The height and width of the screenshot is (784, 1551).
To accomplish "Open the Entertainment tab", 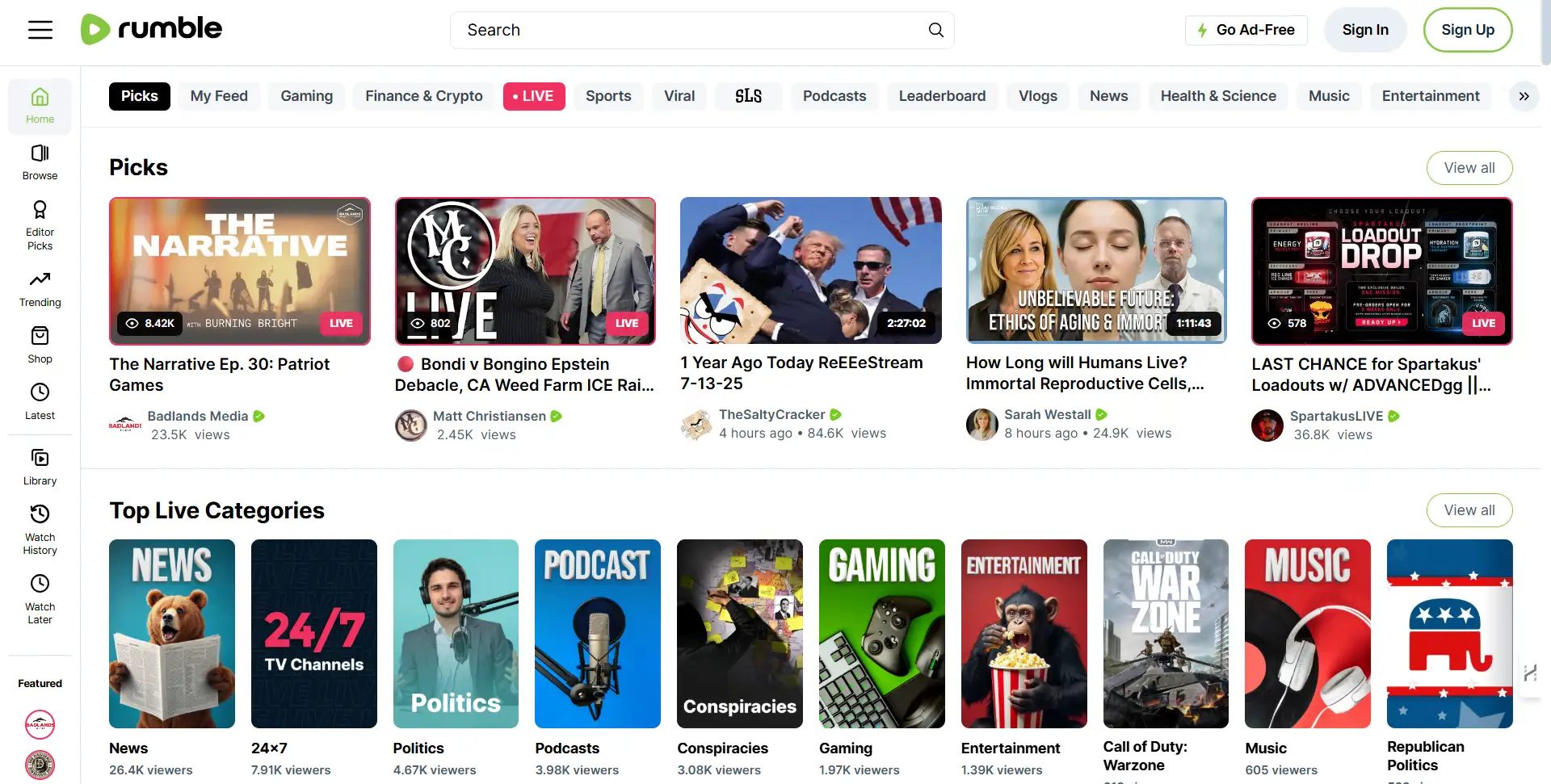I will pos(1431,96).
